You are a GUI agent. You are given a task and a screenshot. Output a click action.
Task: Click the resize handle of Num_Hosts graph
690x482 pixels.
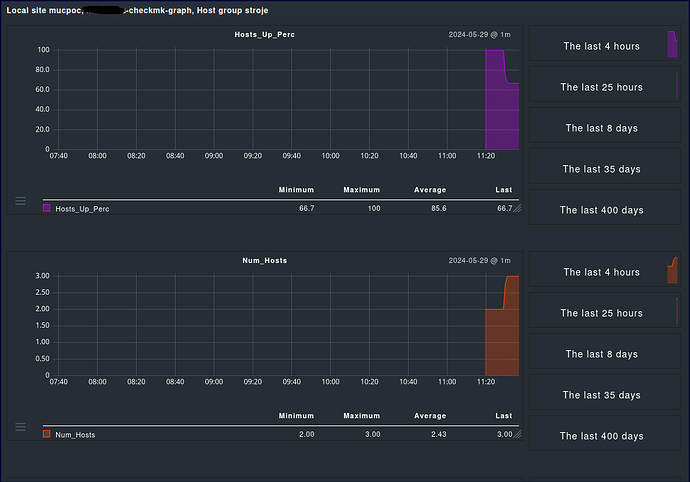pos(516,435)
